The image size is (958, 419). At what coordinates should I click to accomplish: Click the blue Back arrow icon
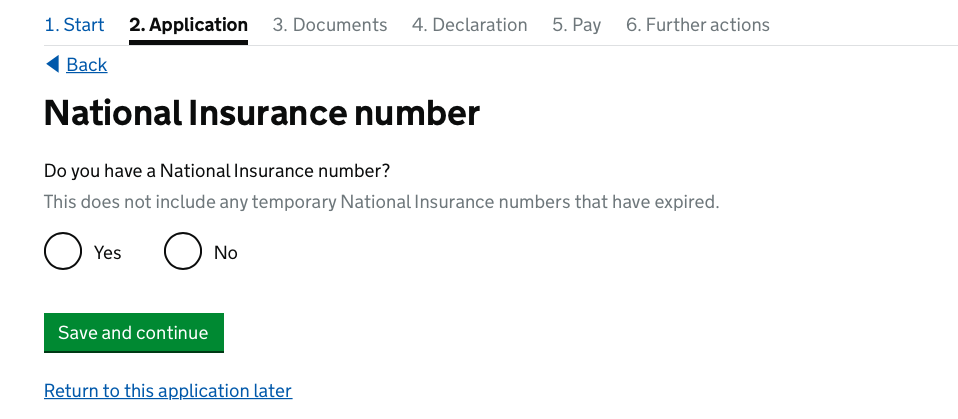point(53,64)
